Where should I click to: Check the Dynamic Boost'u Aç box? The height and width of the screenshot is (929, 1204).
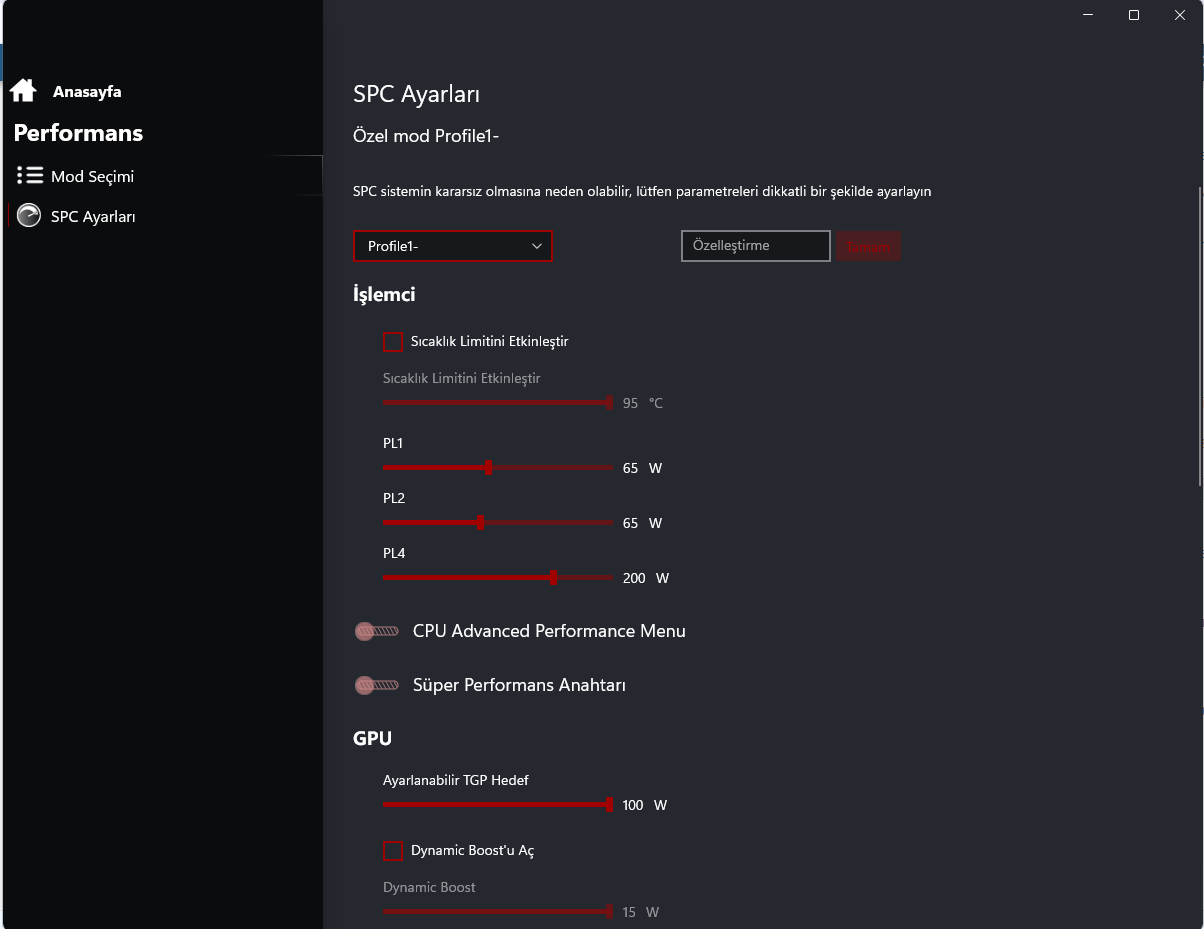[393, 851]
